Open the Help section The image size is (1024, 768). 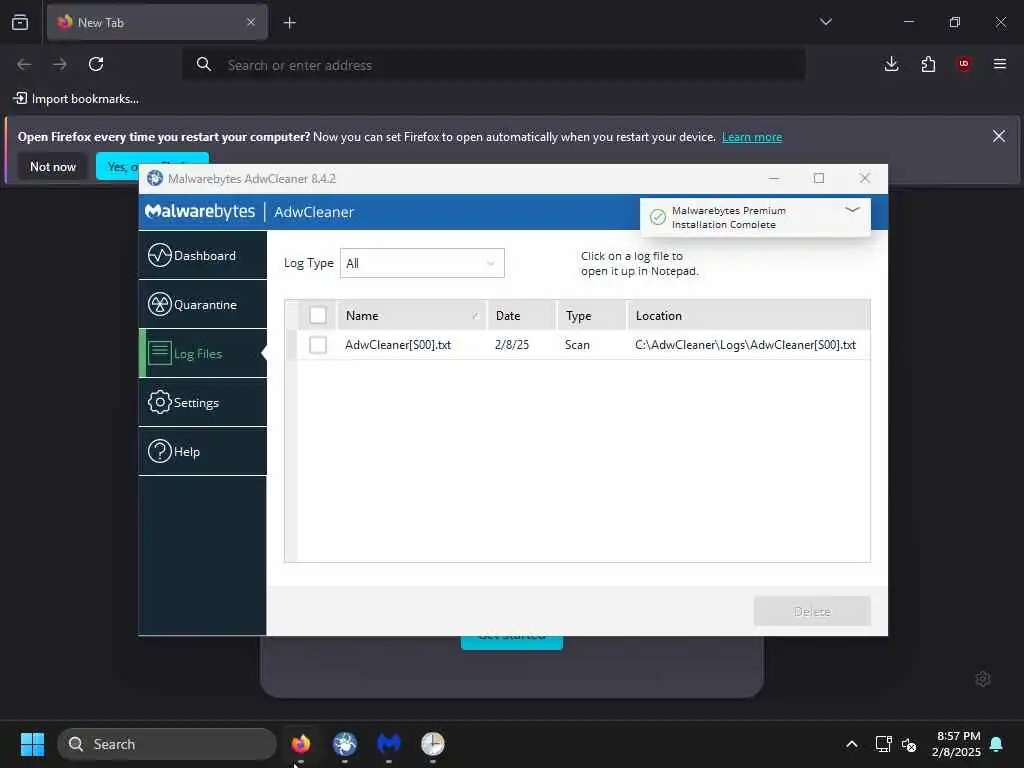[x=202, y=451]
